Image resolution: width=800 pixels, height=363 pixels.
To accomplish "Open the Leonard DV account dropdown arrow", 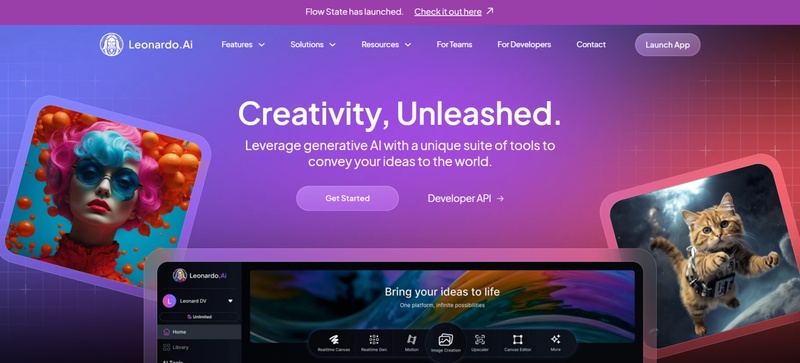I will pyautogui.click(x=230, y=301).
